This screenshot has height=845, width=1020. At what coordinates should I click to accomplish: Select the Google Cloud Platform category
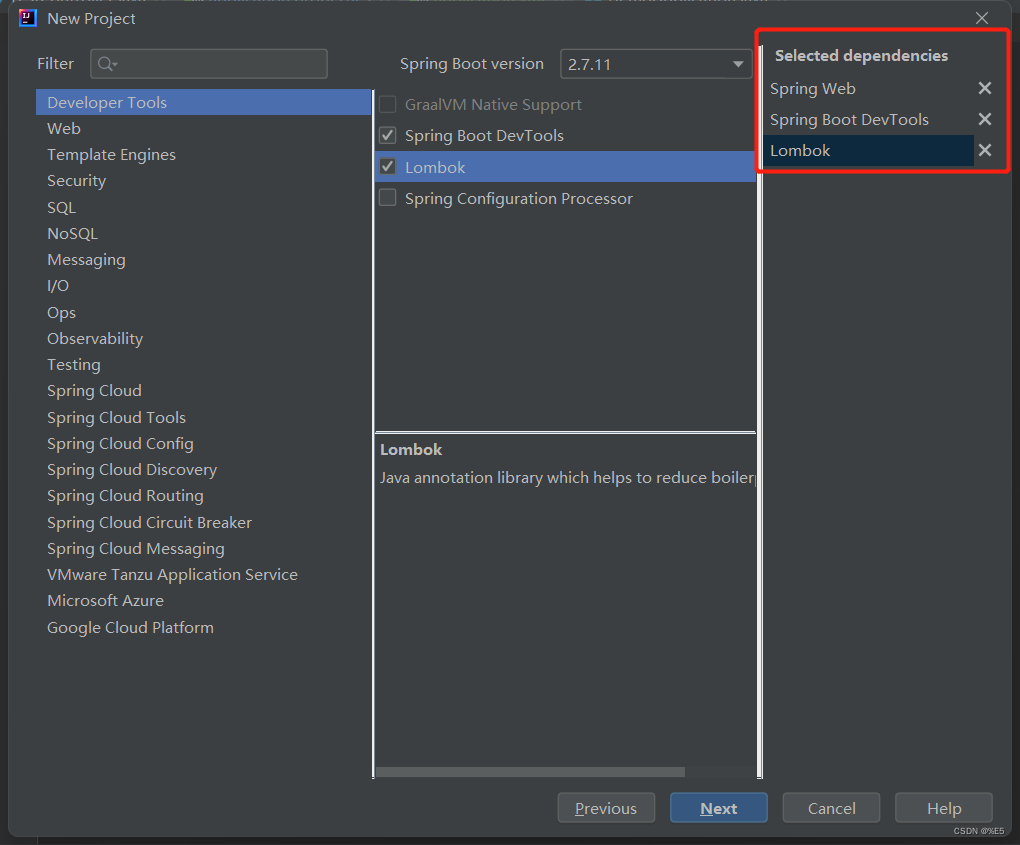point(204,628)
